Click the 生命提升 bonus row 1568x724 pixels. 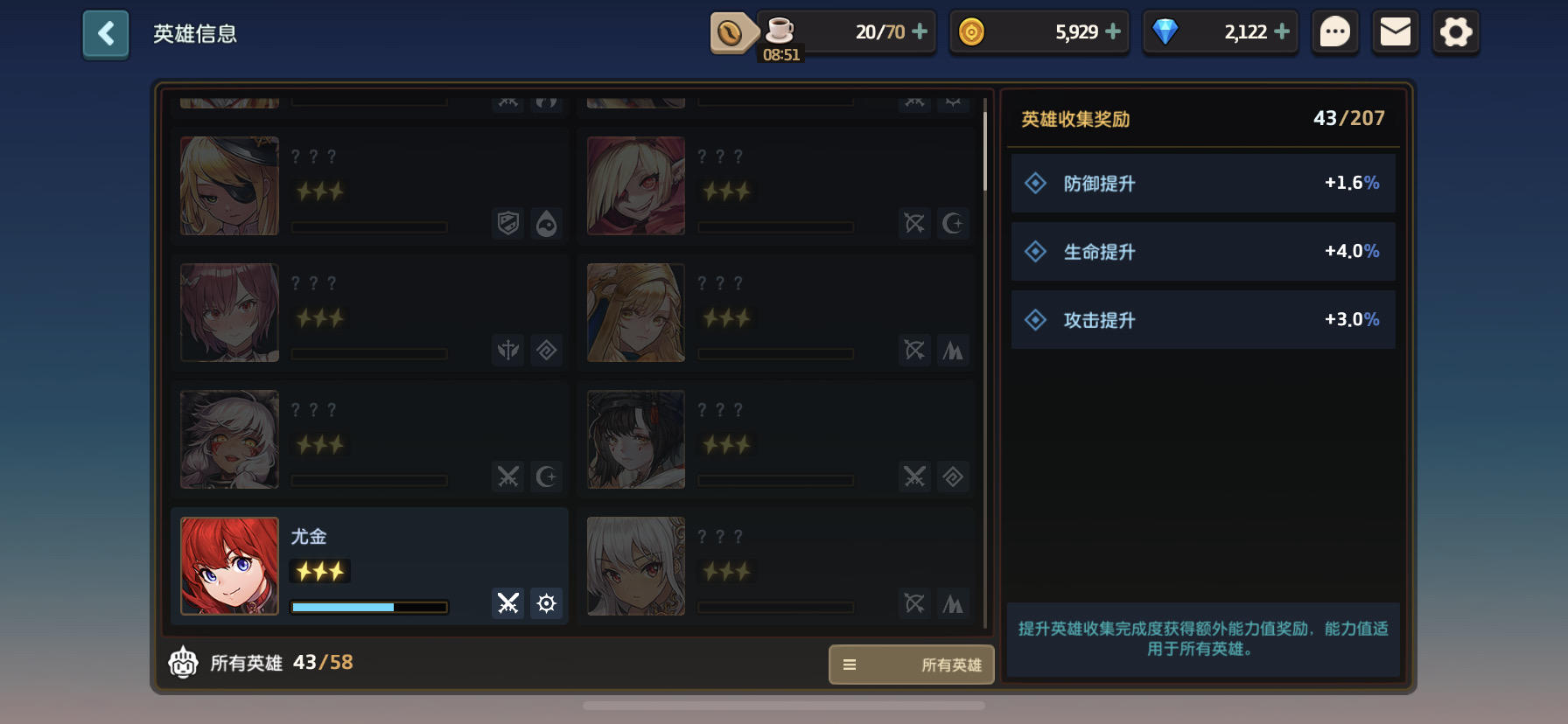point(1203,251)
